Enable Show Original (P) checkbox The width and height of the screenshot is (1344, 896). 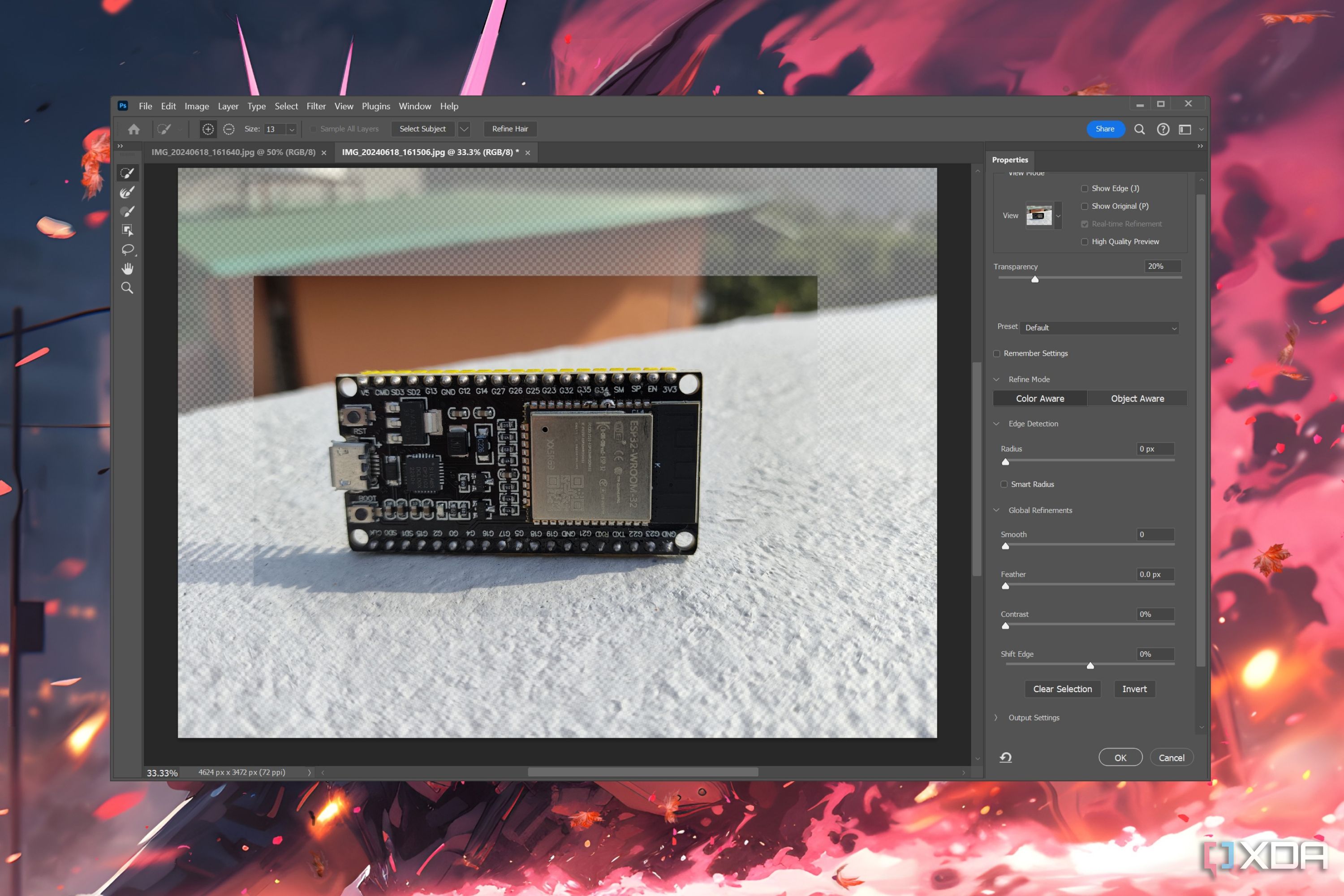(x=1085, y=206)
